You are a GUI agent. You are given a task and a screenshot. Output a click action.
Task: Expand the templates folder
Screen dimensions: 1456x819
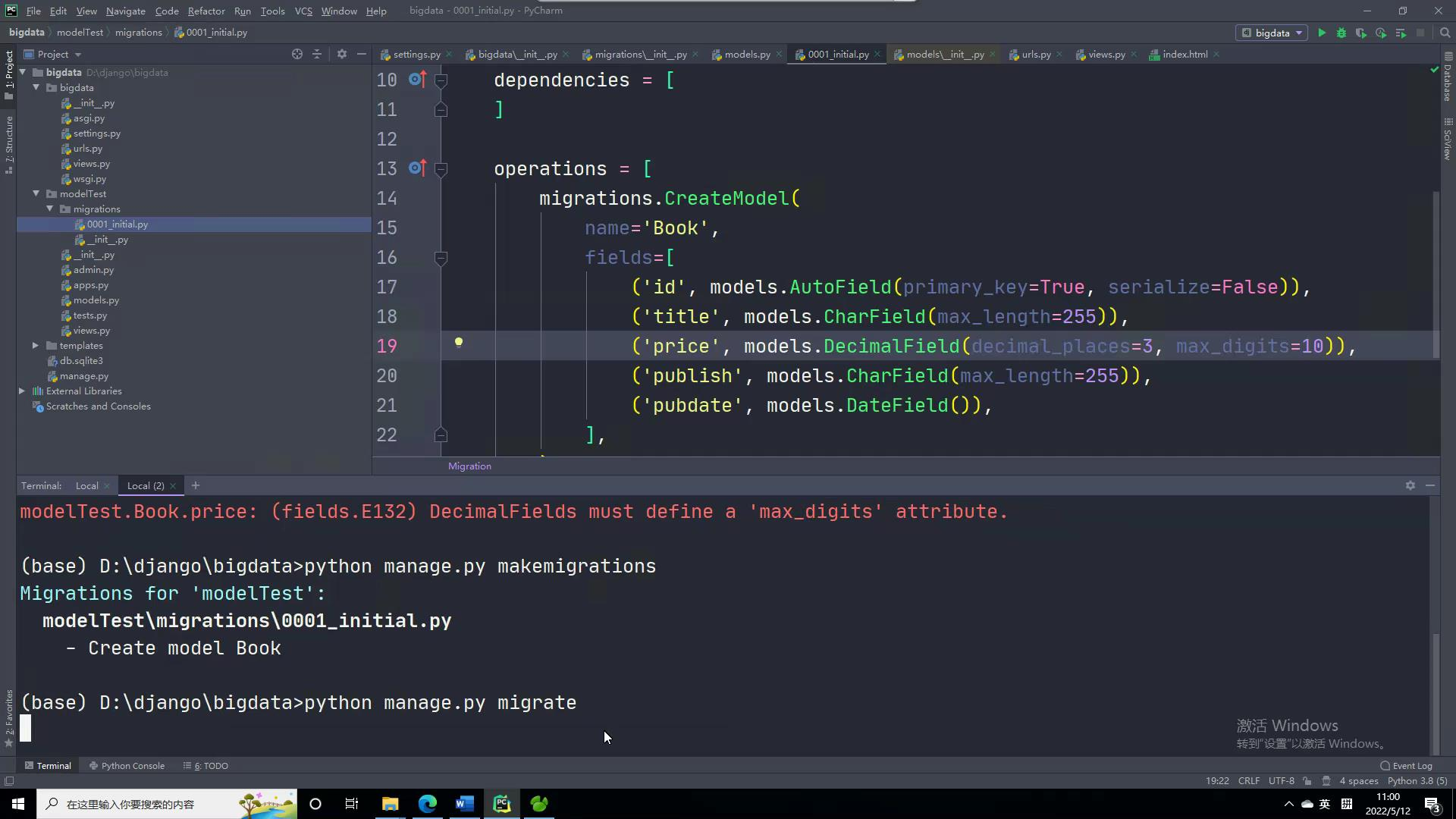(36, 346)
